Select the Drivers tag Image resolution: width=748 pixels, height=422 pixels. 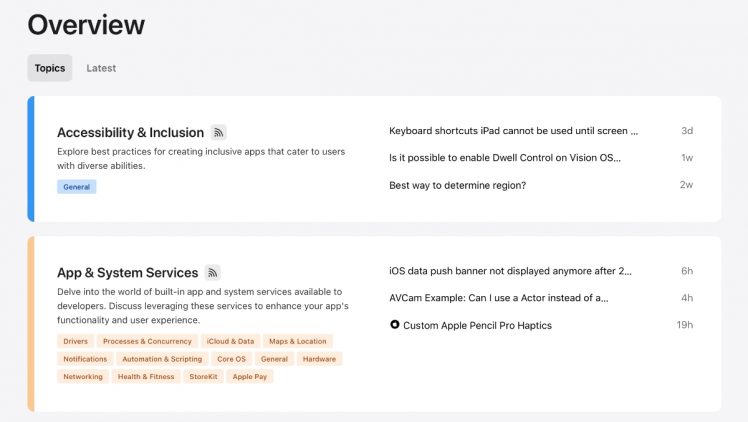point(76,341)
